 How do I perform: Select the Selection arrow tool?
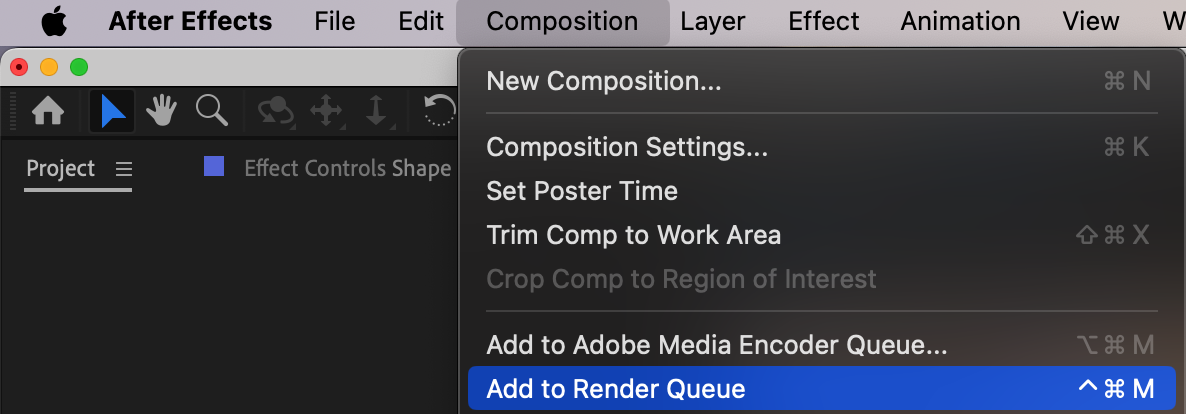pos(112,111)
